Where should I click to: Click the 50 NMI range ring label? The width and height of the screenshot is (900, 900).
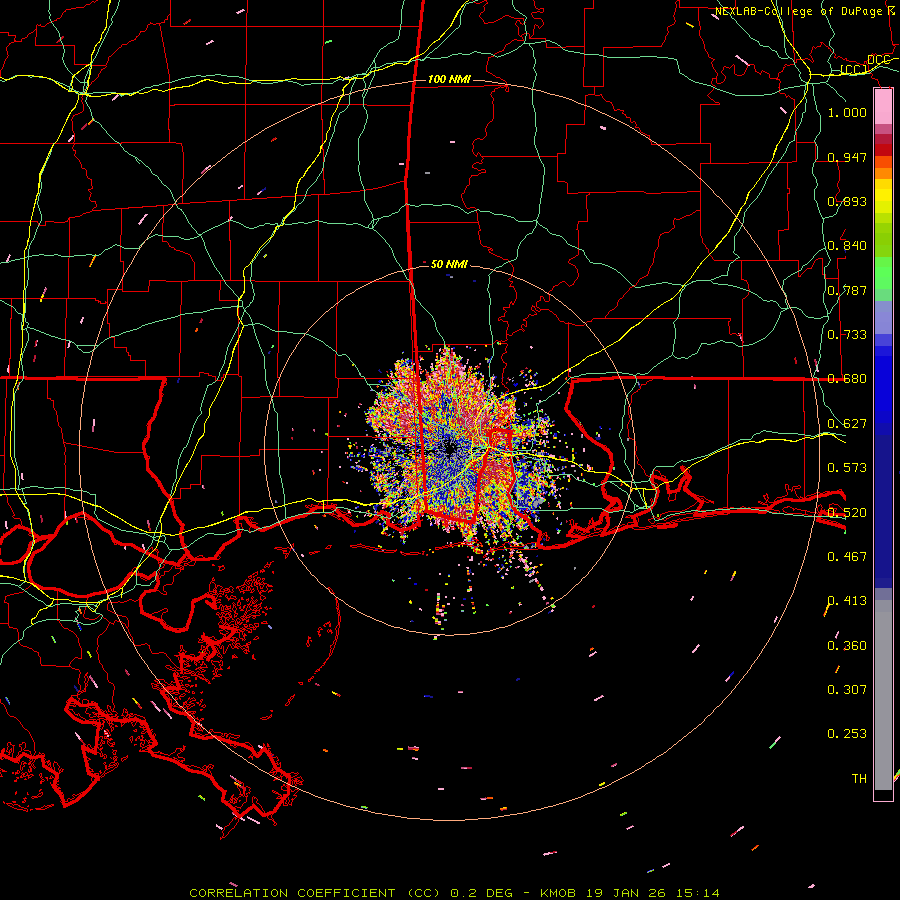coord(449,264)
